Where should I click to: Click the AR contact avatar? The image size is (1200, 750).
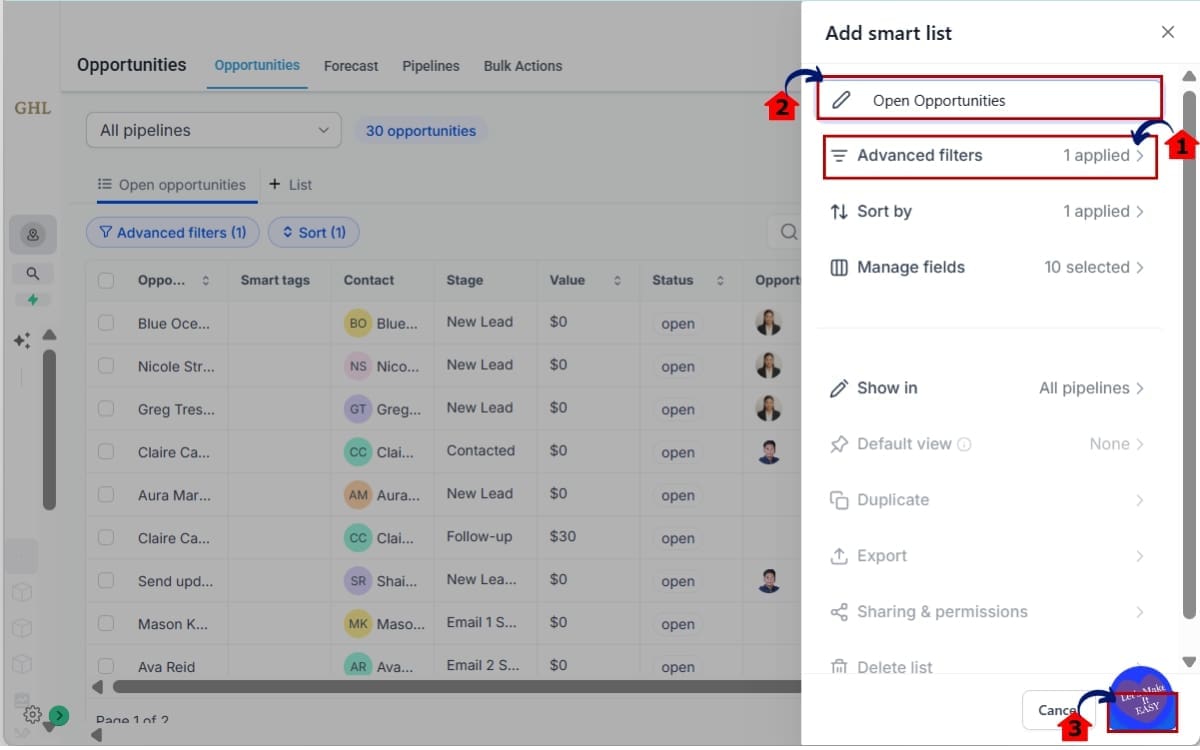(358, 666)
